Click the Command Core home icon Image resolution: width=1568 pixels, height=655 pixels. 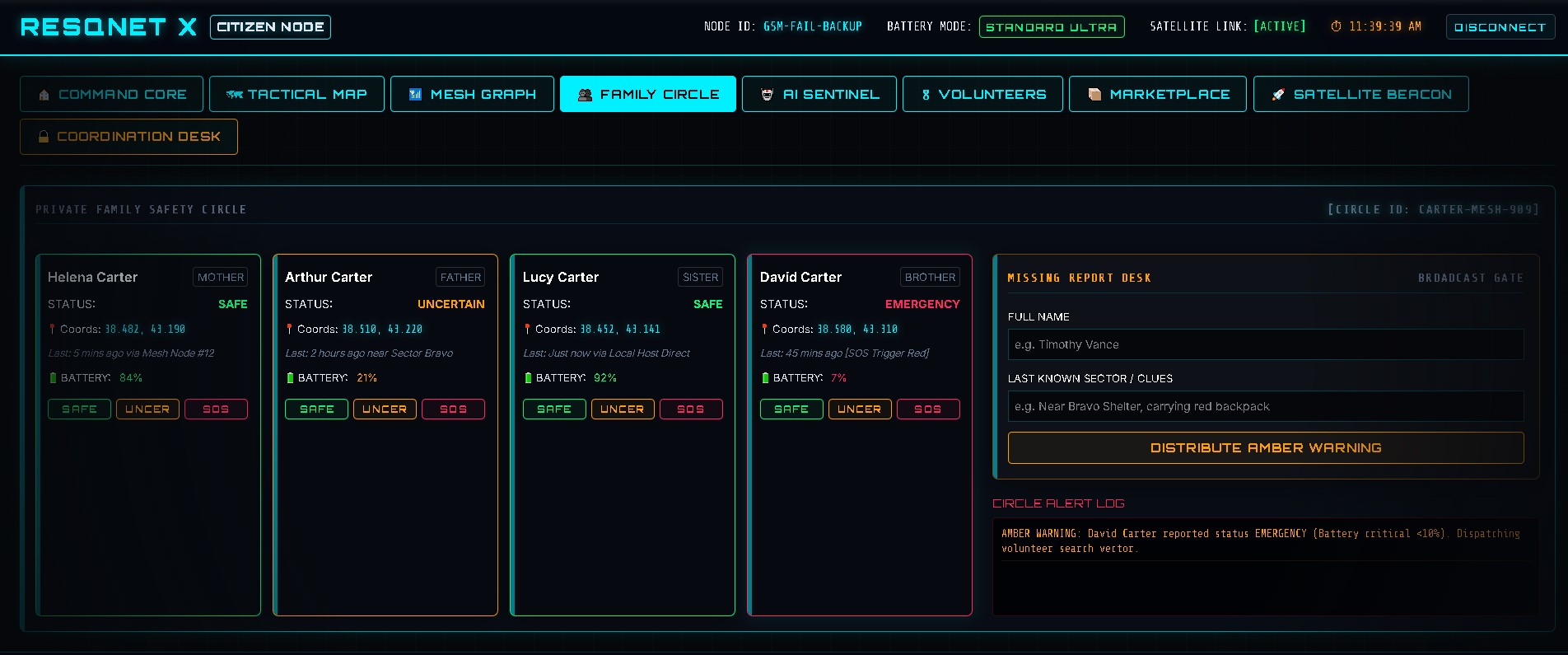[x=44, y=95]
